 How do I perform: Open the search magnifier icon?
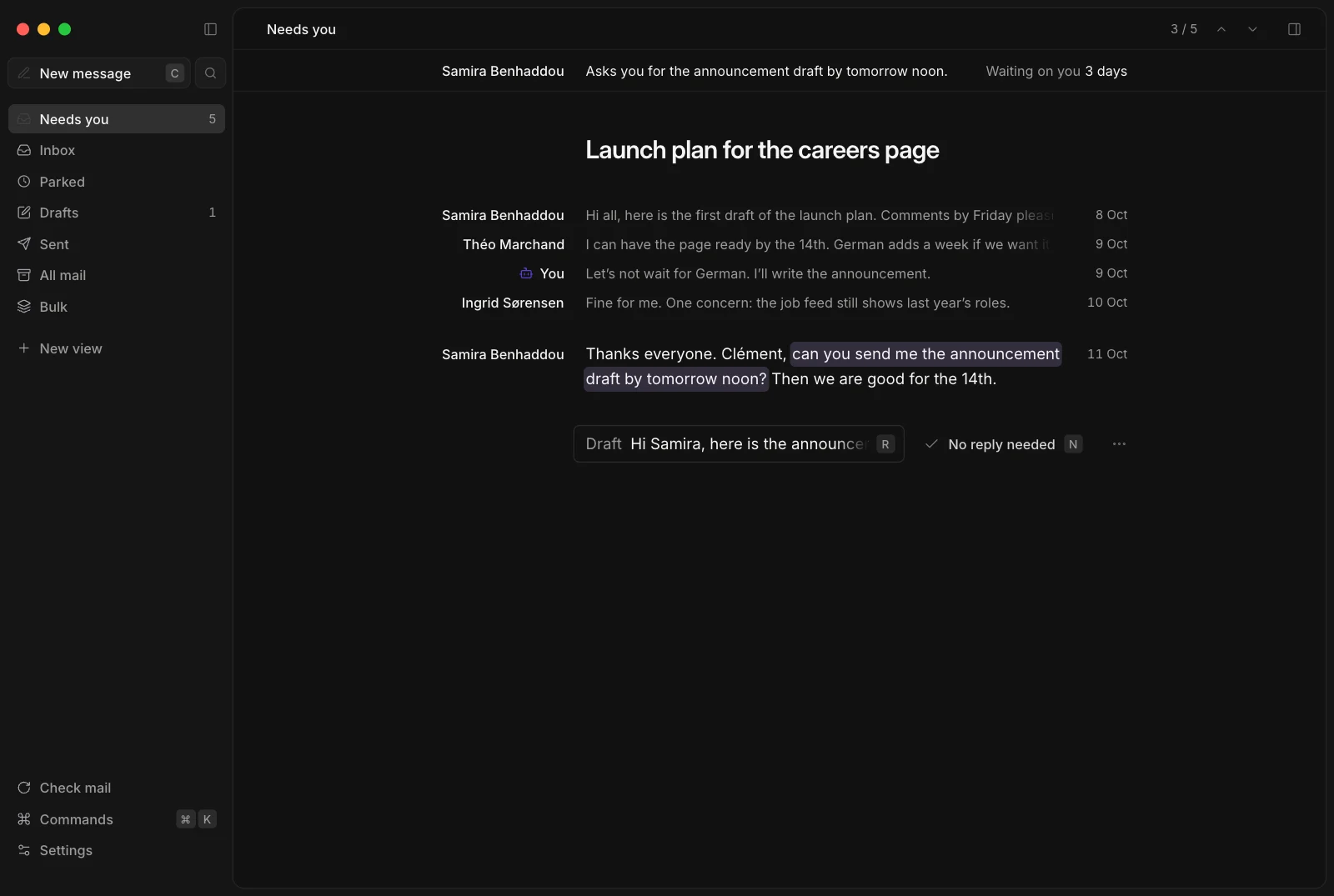click(x=210, y=73)
